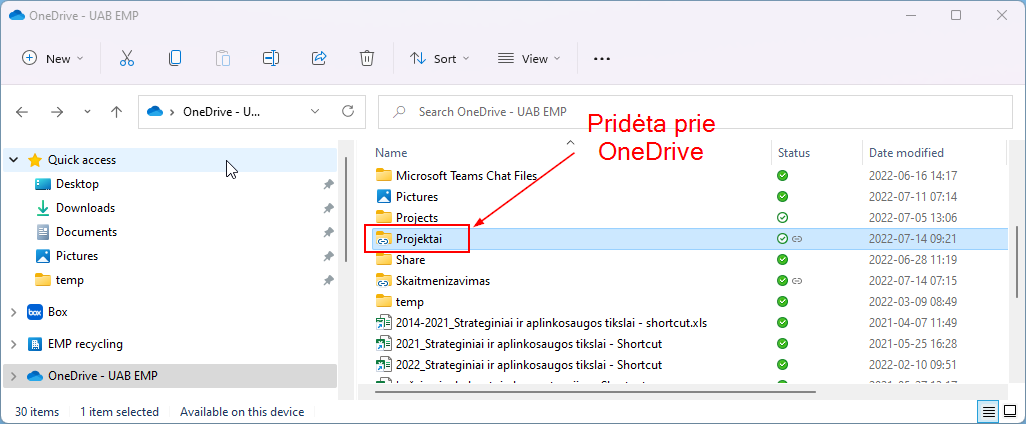Image resolution: width=1026 pixels, height=424 pixels.
Task: Open the Sort dropdown
Action: click(x=440, y=59)
